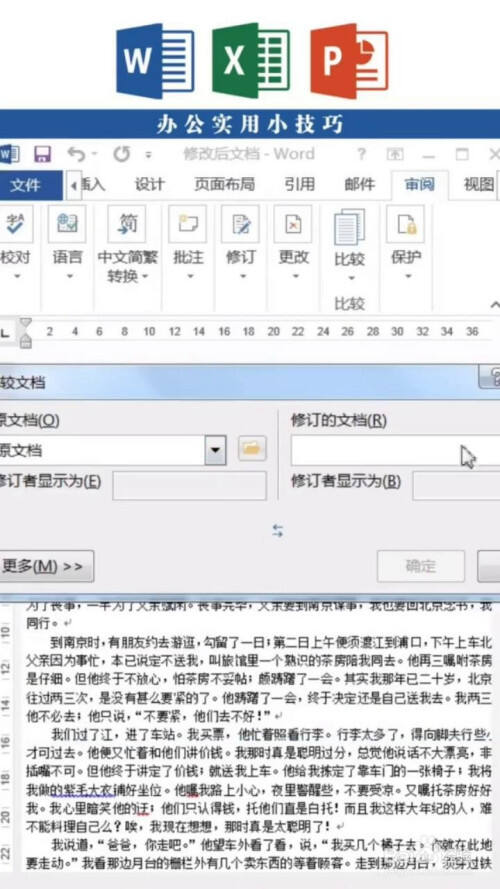500x889 pixels.
Task: Expand the 比较 button dropdown arrow
Action: (351, 278)
